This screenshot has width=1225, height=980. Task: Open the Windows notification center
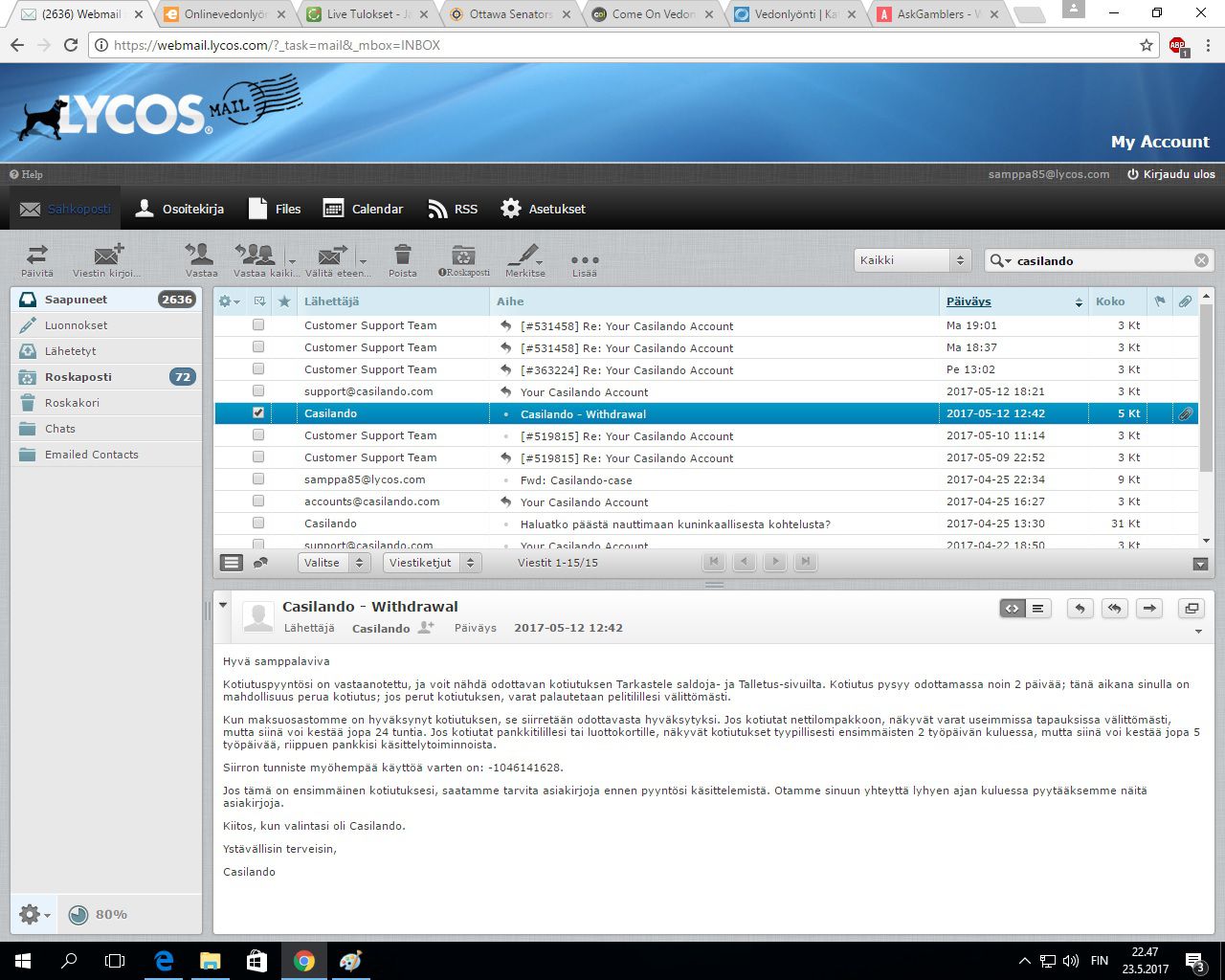point(1195,961)
